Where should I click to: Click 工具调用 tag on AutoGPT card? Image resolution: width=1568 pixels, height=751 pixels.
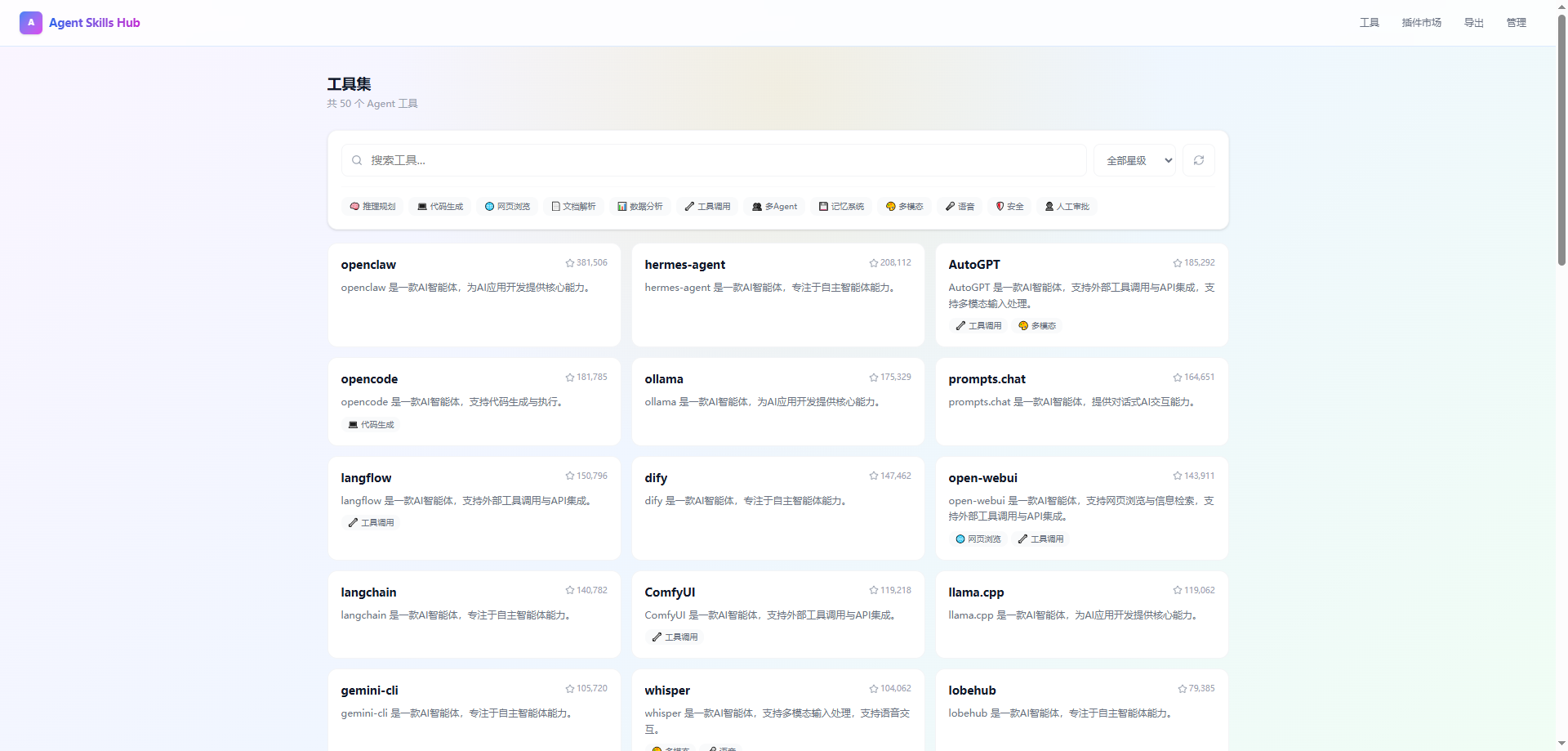click(x=978, y=326)
